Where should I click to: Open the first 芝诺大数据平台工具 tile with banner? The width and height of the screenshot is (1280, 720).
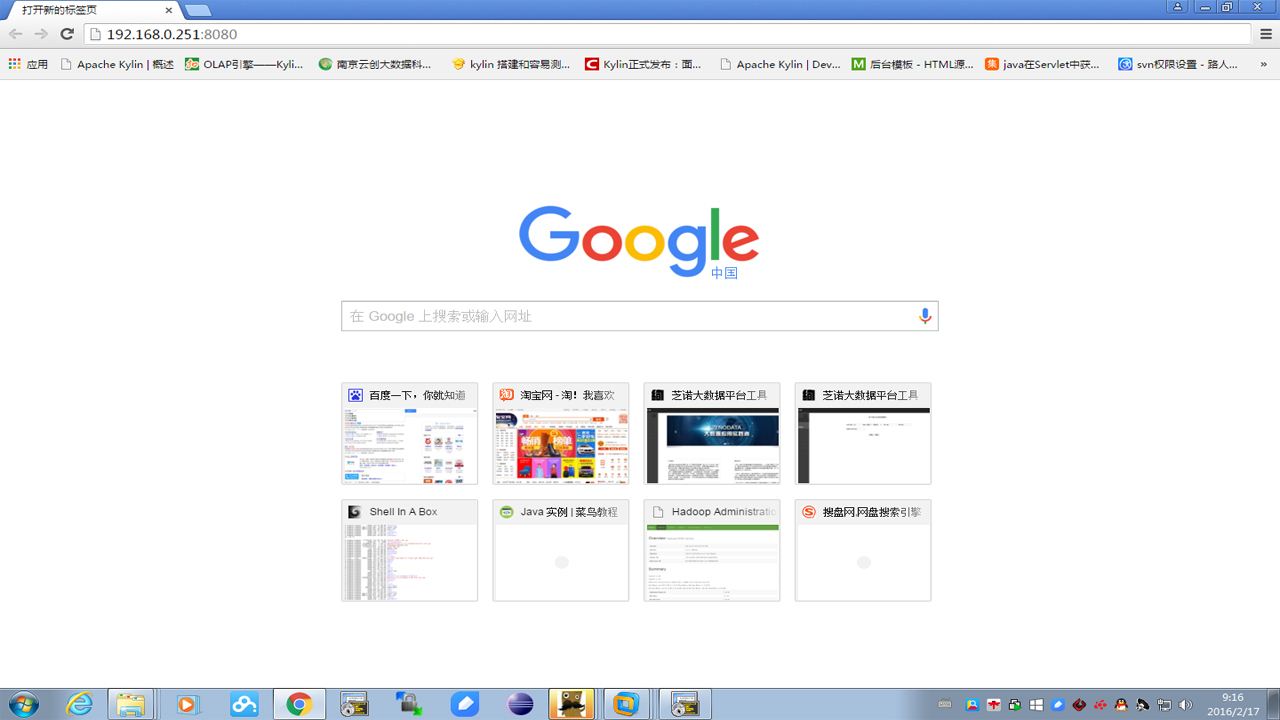tap(712, 433)
